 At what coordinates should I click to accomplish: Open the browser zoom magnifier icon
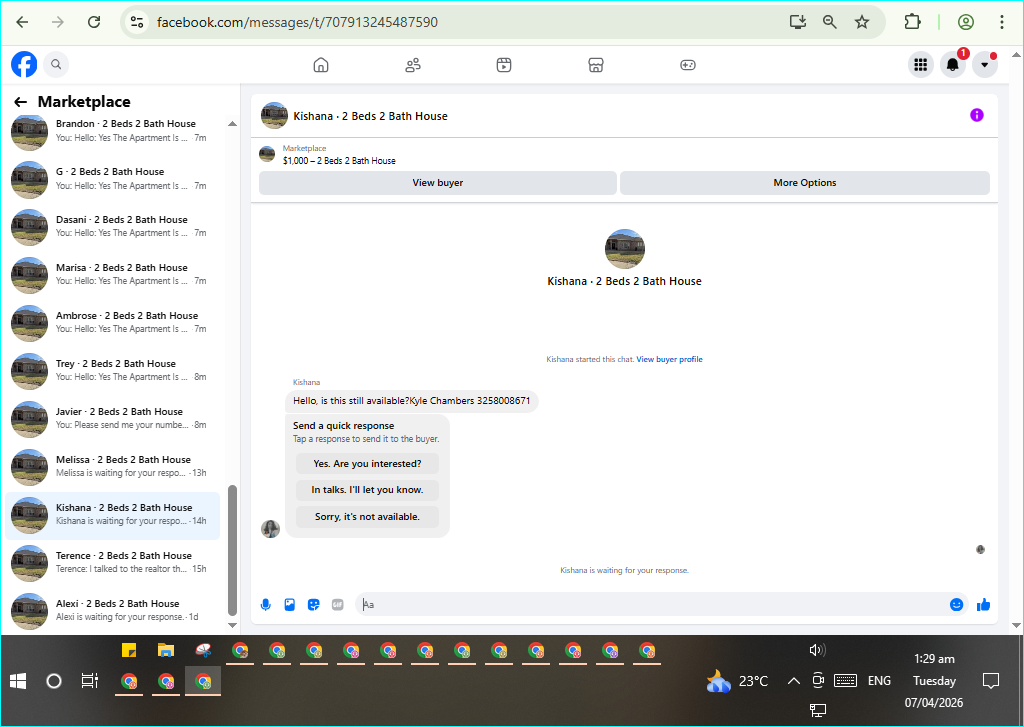(829, 22)
